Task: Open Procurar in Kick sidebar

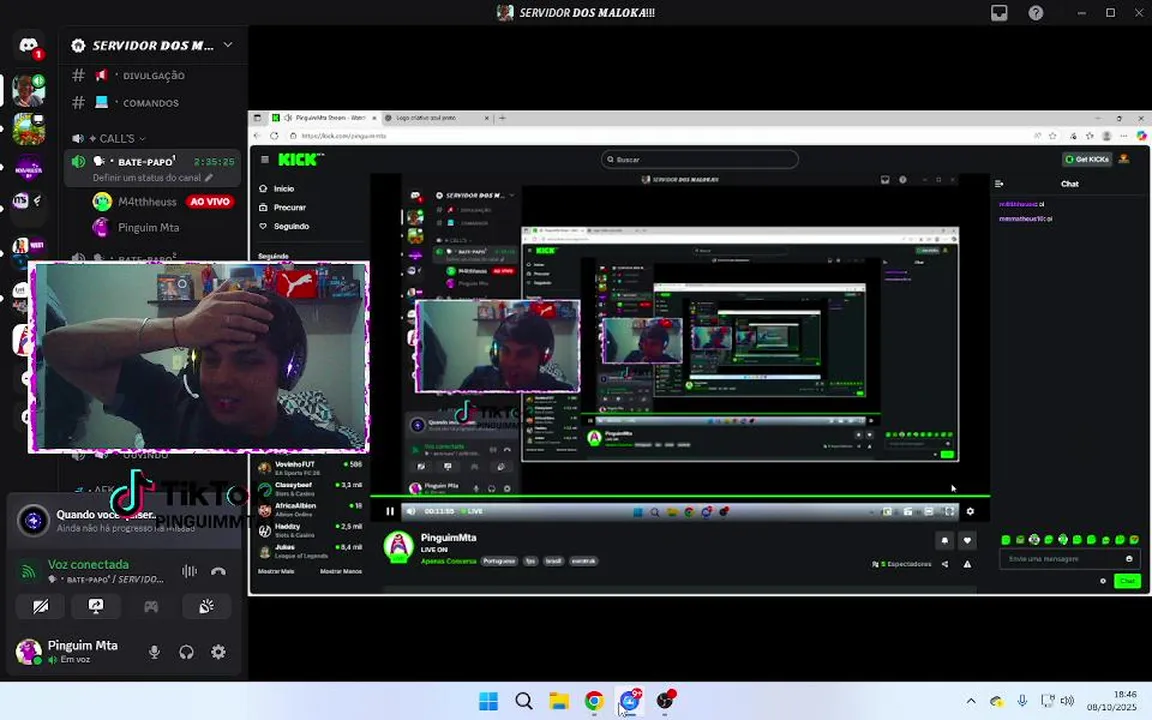Action: [x=289, y=208]
